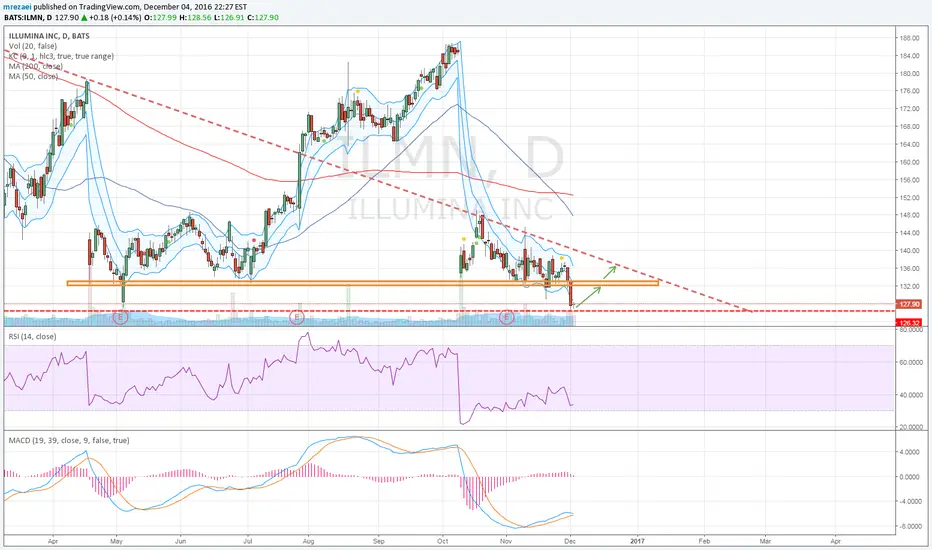Image resolution: width=932 pixels, height=550 pixels.
Task: Open the mrezaei author profile link
Action: point(19,7)
